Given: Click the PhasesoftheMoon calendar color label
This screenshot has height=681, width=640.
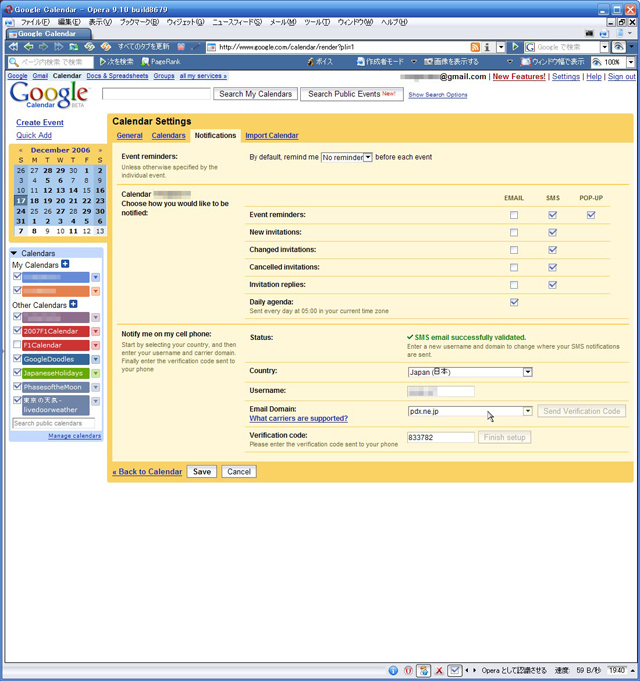Looking at the screenshot, I should [56, 387].
